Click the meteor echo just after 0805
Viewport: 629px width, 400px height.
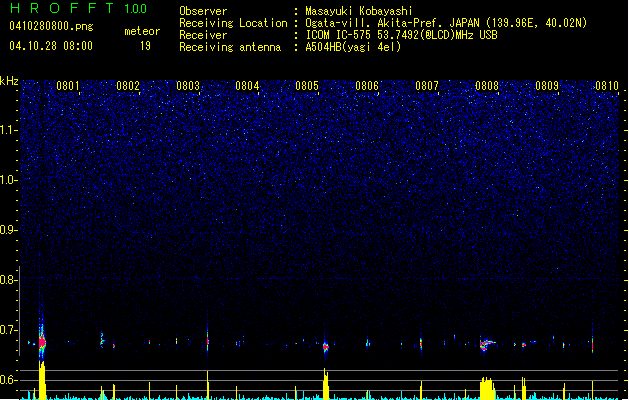pos(326,347)
